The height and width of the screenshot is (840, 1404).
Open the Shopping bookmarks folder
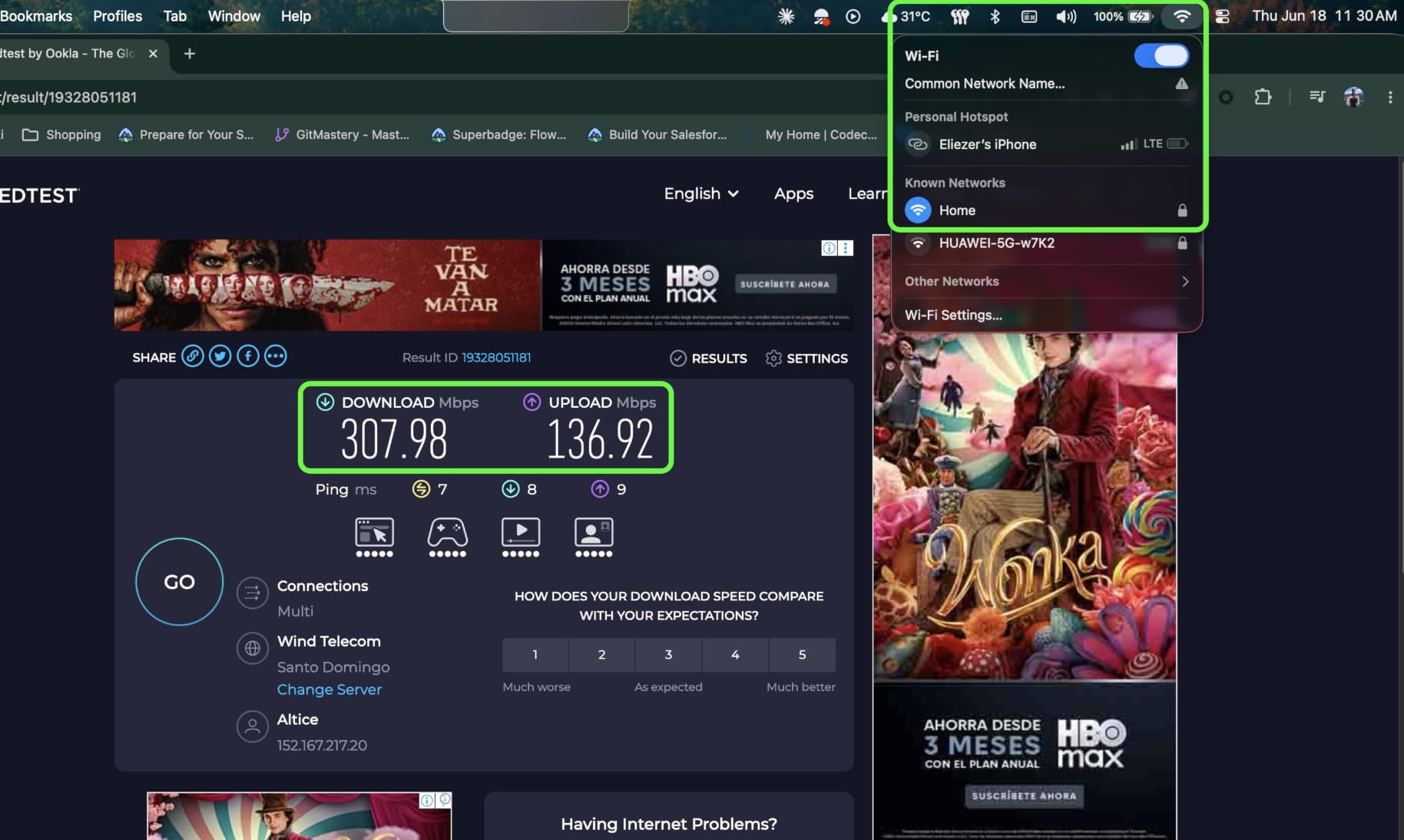[x=61, y=134]
